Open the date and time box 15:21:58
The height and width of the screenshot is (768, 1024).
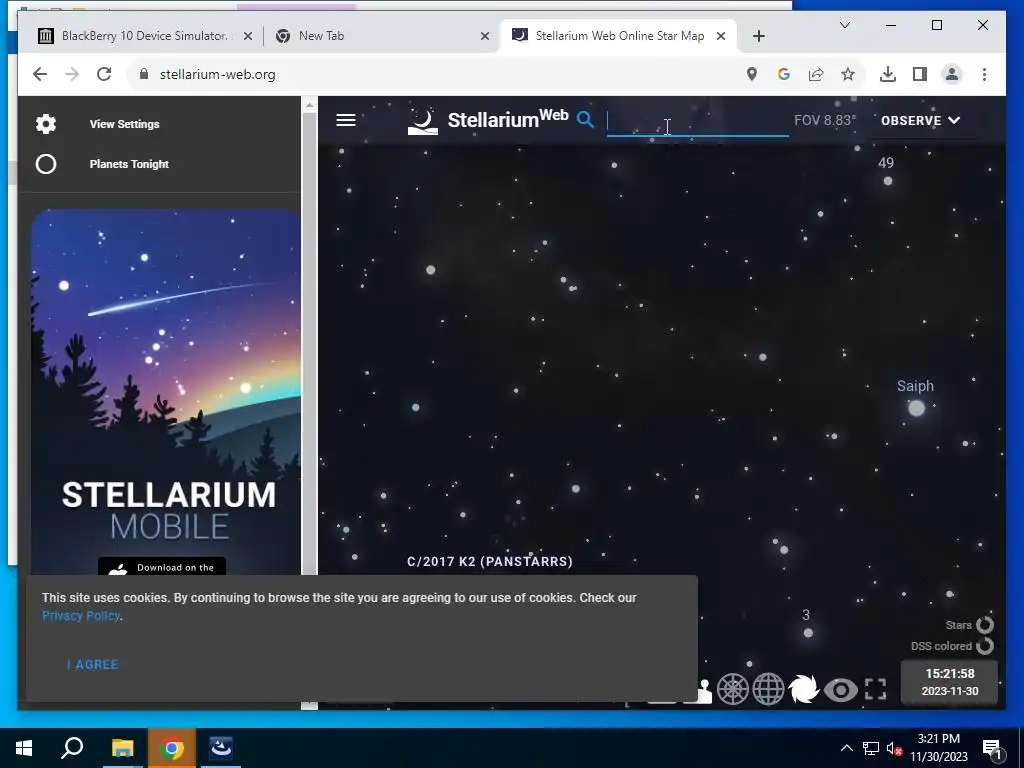pos(950,682)
